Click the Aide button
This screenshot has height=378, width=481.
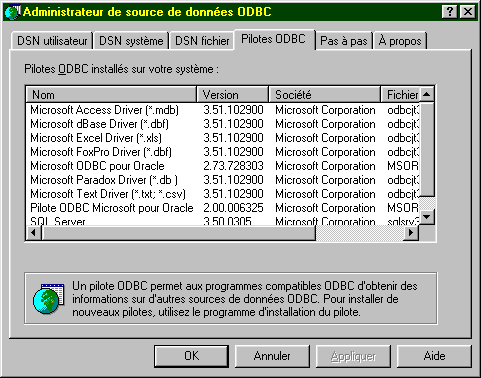click(434, 356)
